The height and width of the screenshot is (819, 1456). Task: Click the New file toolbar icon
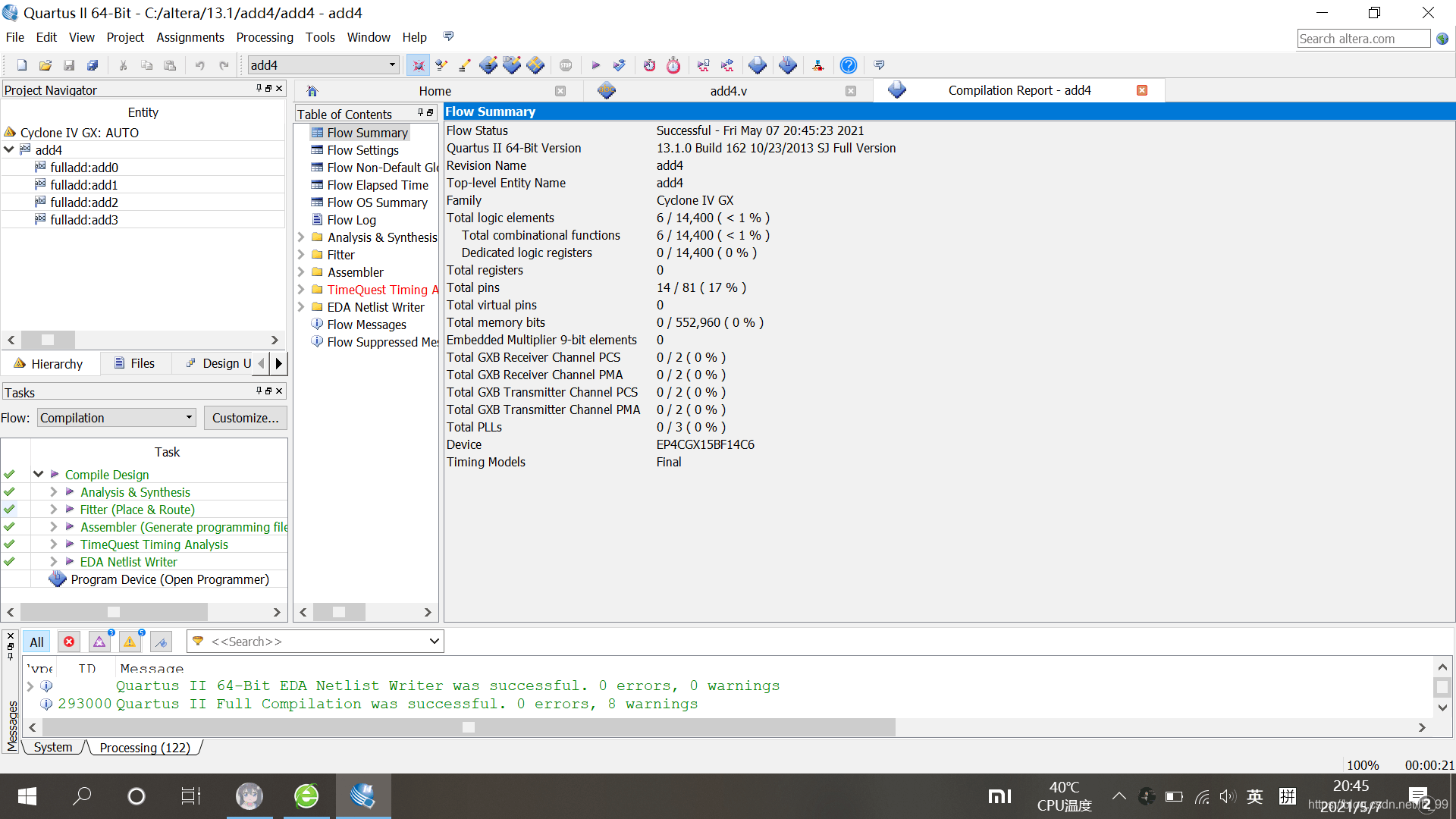[22, 66]
